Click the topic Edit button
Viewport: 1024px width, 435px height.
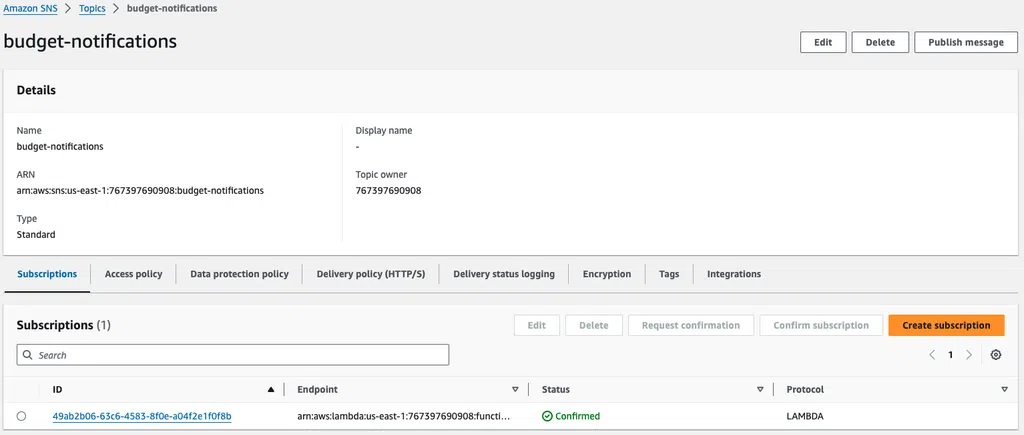tap(823, 42)
